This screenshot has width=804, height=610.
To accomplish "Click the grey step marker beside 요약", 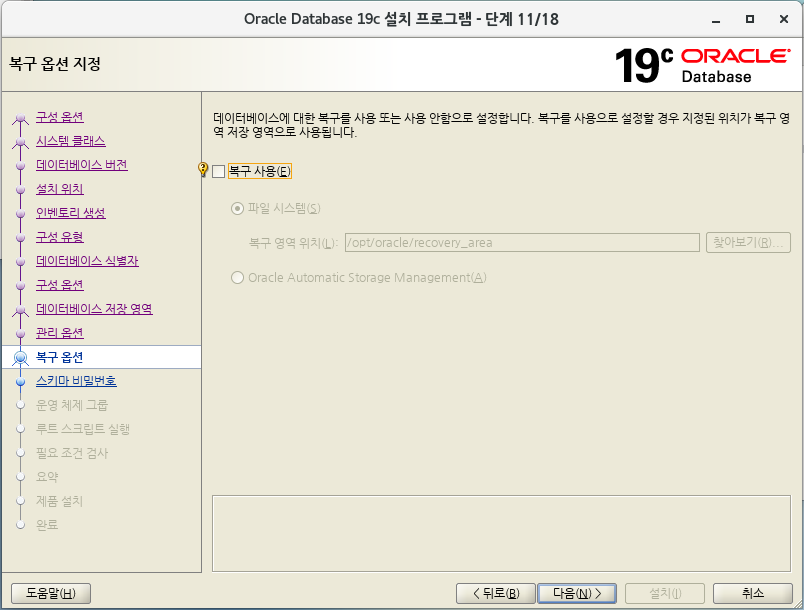I will coord(21,477).
